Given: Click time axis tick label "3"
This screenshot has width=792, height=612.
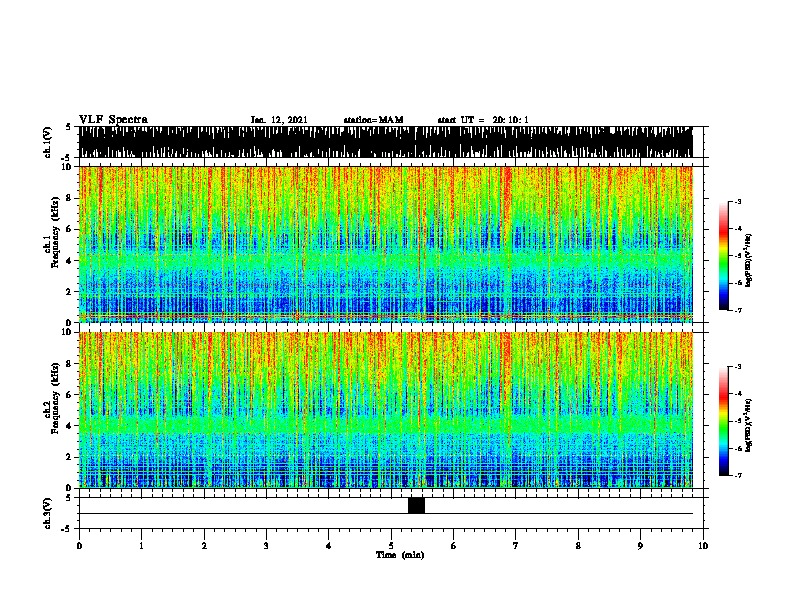Looking at the screenshot, I should point(266,546).
